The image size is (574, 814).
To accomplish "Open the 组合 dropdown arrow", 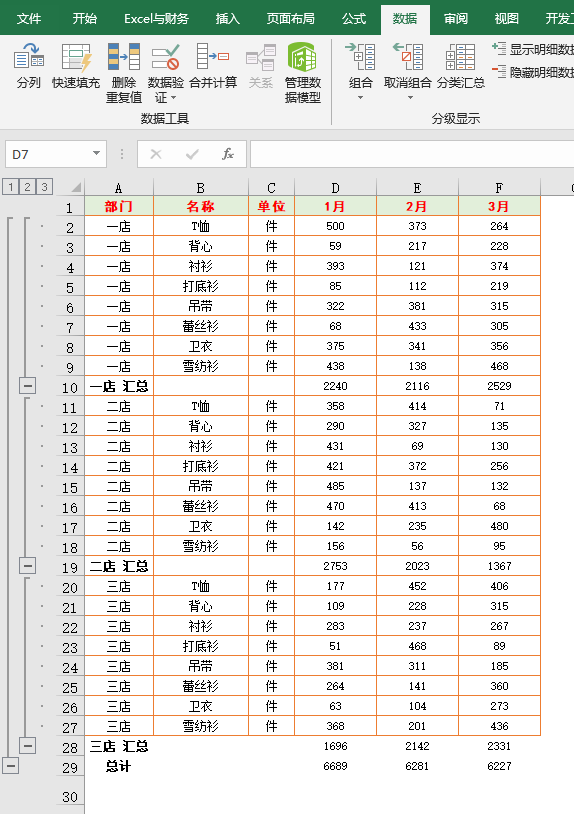I will click(360, 98).
